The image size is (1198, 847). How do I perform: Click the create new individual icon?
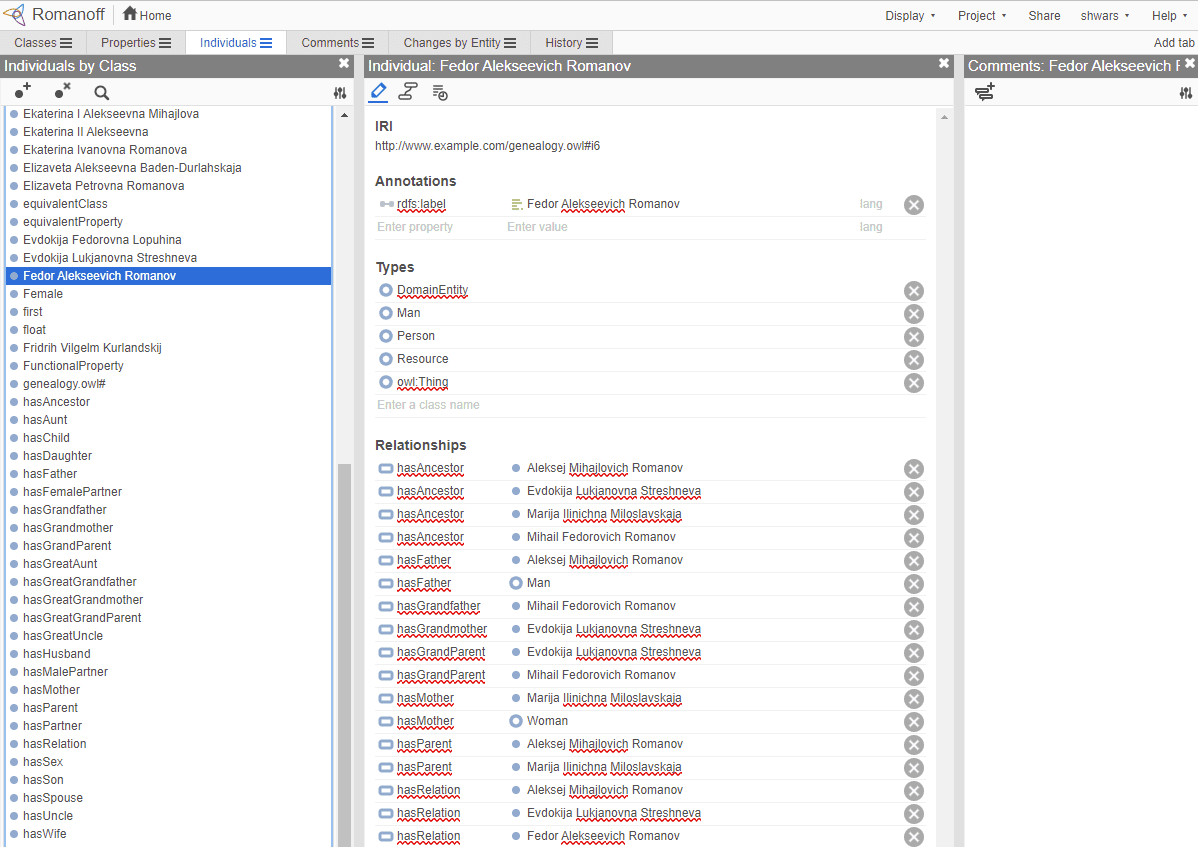23,91
